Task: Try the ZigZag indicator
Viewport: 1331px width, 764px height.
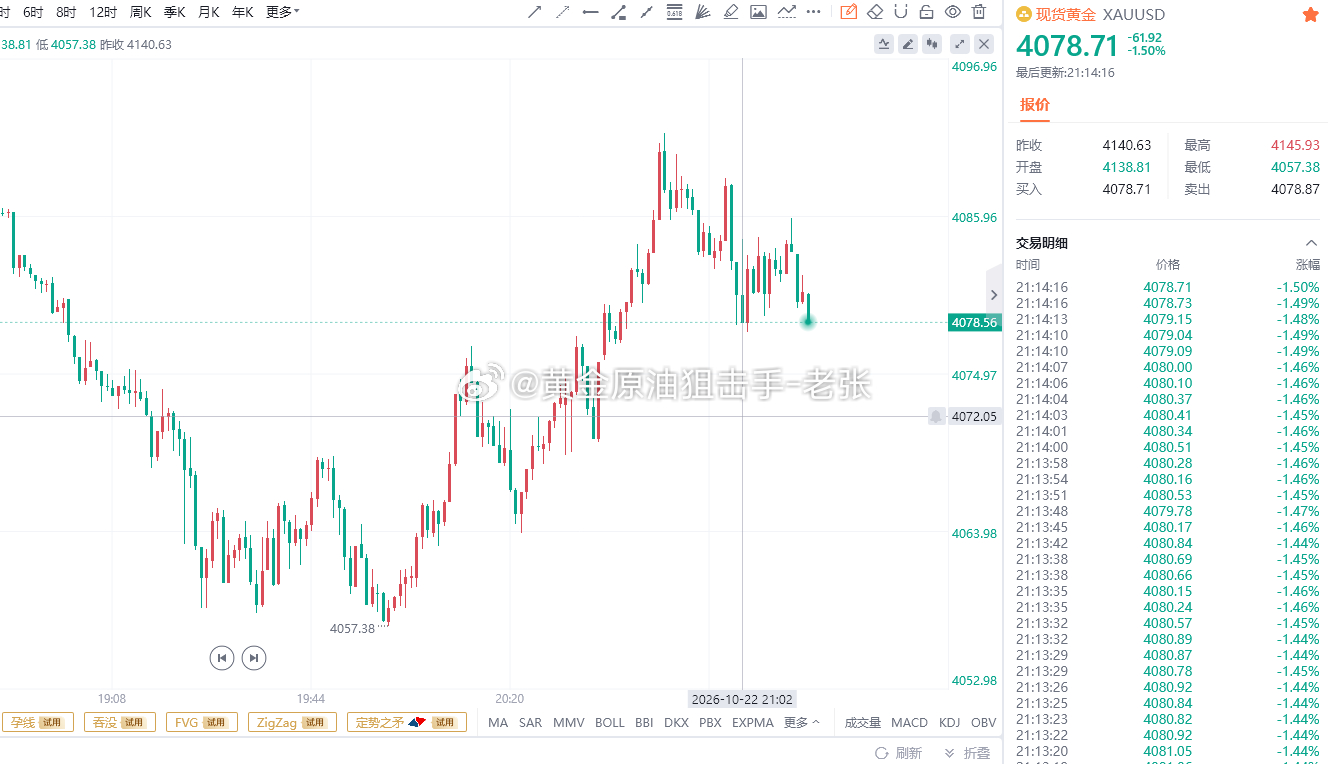Action: tap(292, 722)
